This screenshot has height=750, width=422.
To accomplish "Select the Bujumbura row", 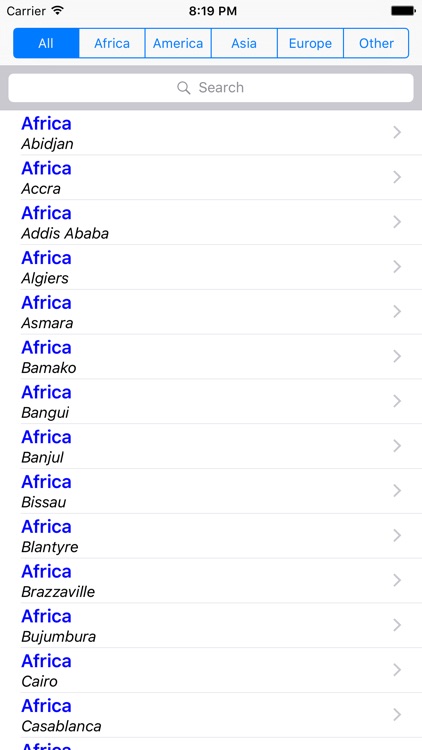I will pos(211,626).
